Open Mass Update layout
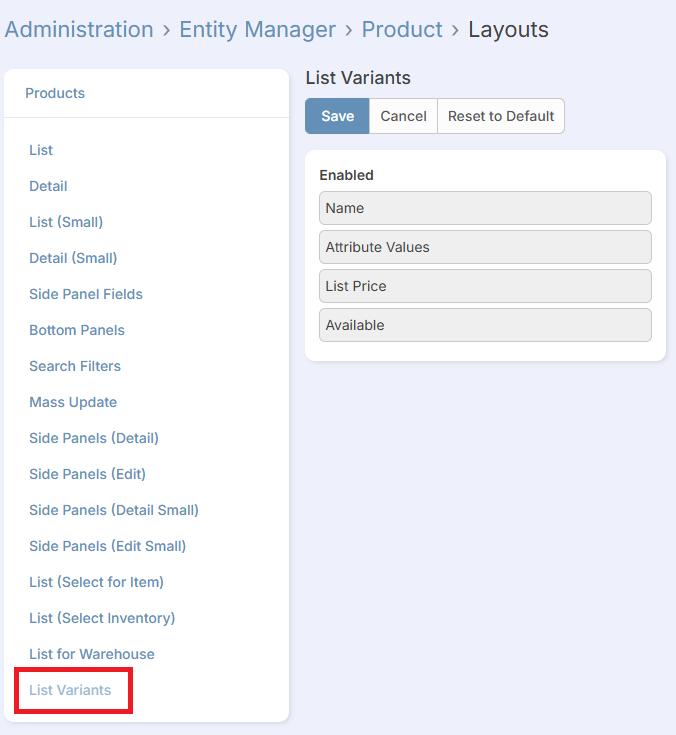 click(x=73, y=402)
